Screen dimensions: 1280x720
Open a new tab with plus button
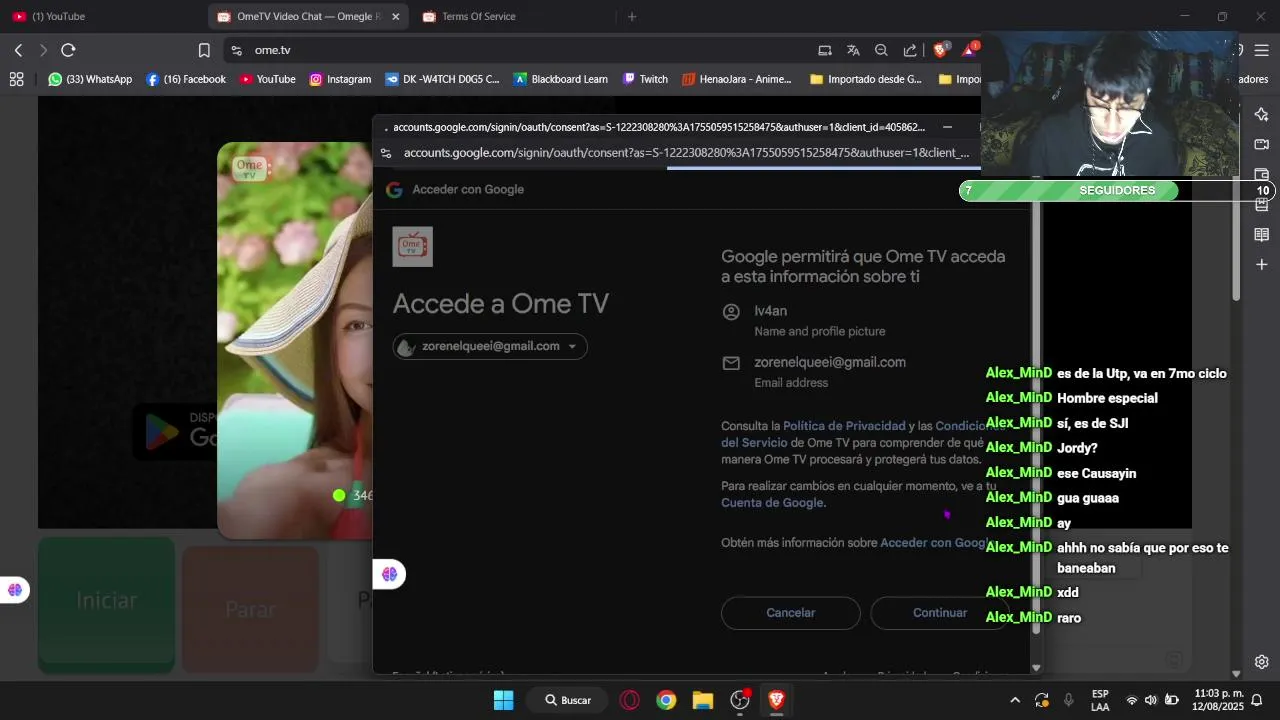pos(632,17)
